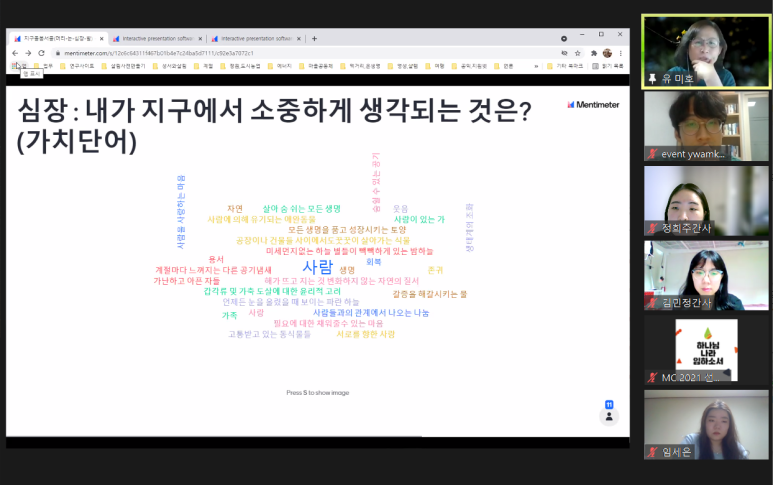
Task: Reload the Mentimeter page
Action: point(41,53)
